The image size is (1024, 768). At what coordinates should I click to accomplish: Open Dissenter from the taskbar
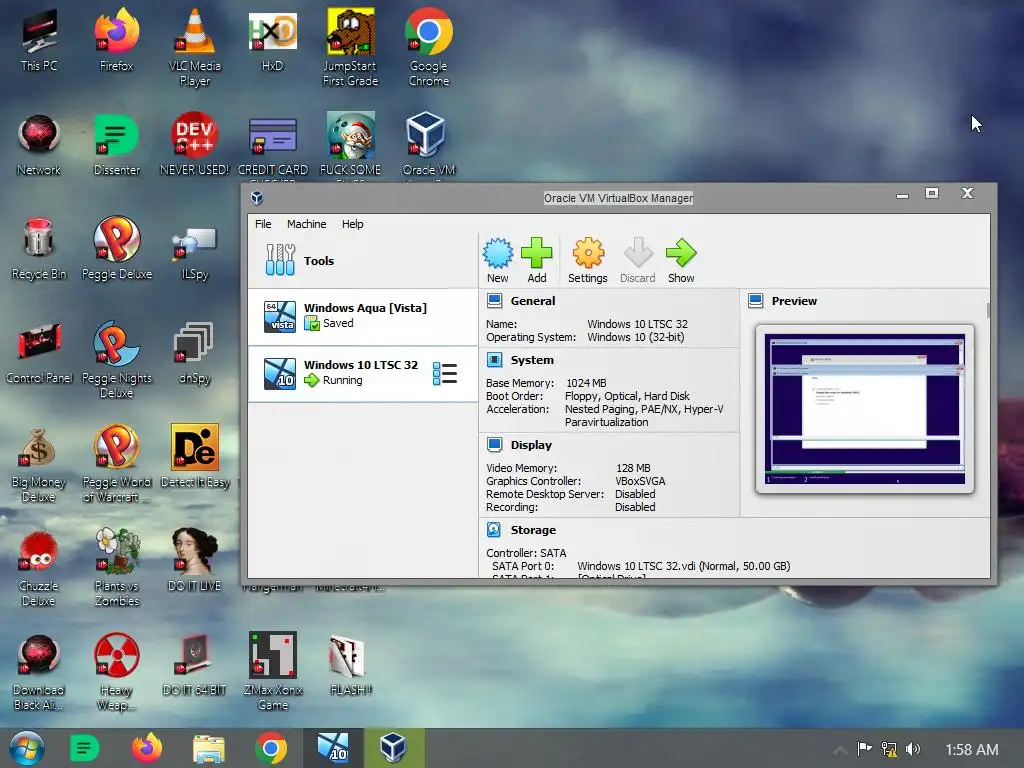point(84,748)
